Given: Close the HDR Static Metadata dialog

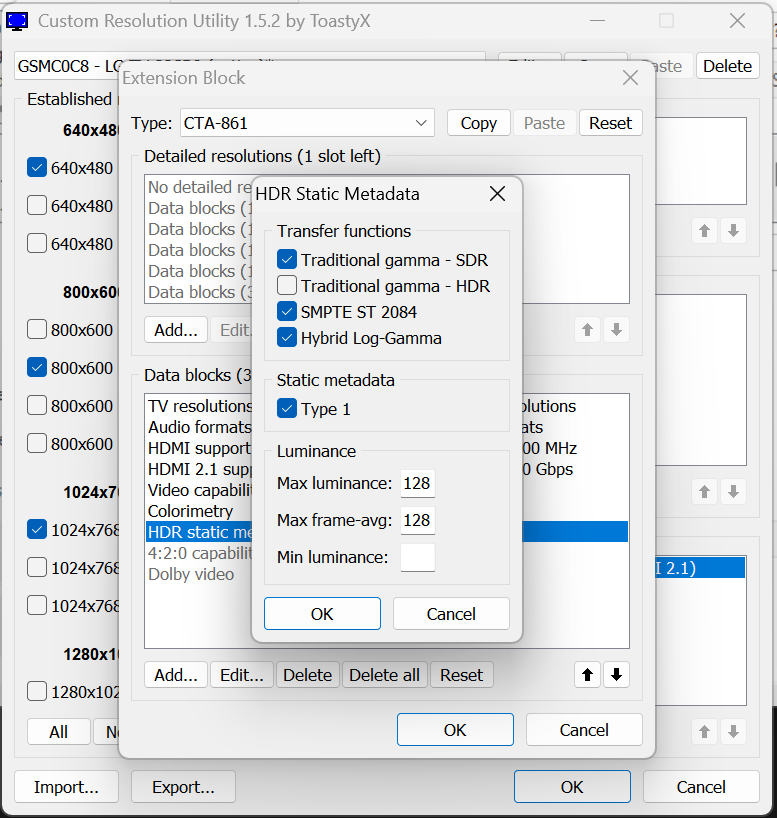Looking at the screenshot, I should coord(497,194).
